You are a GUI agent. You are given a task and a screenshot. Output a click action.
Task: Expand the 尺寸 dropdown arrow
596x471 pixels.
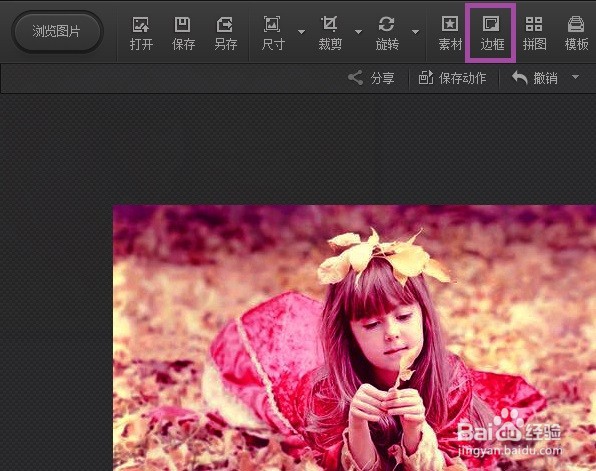[301, 32]
